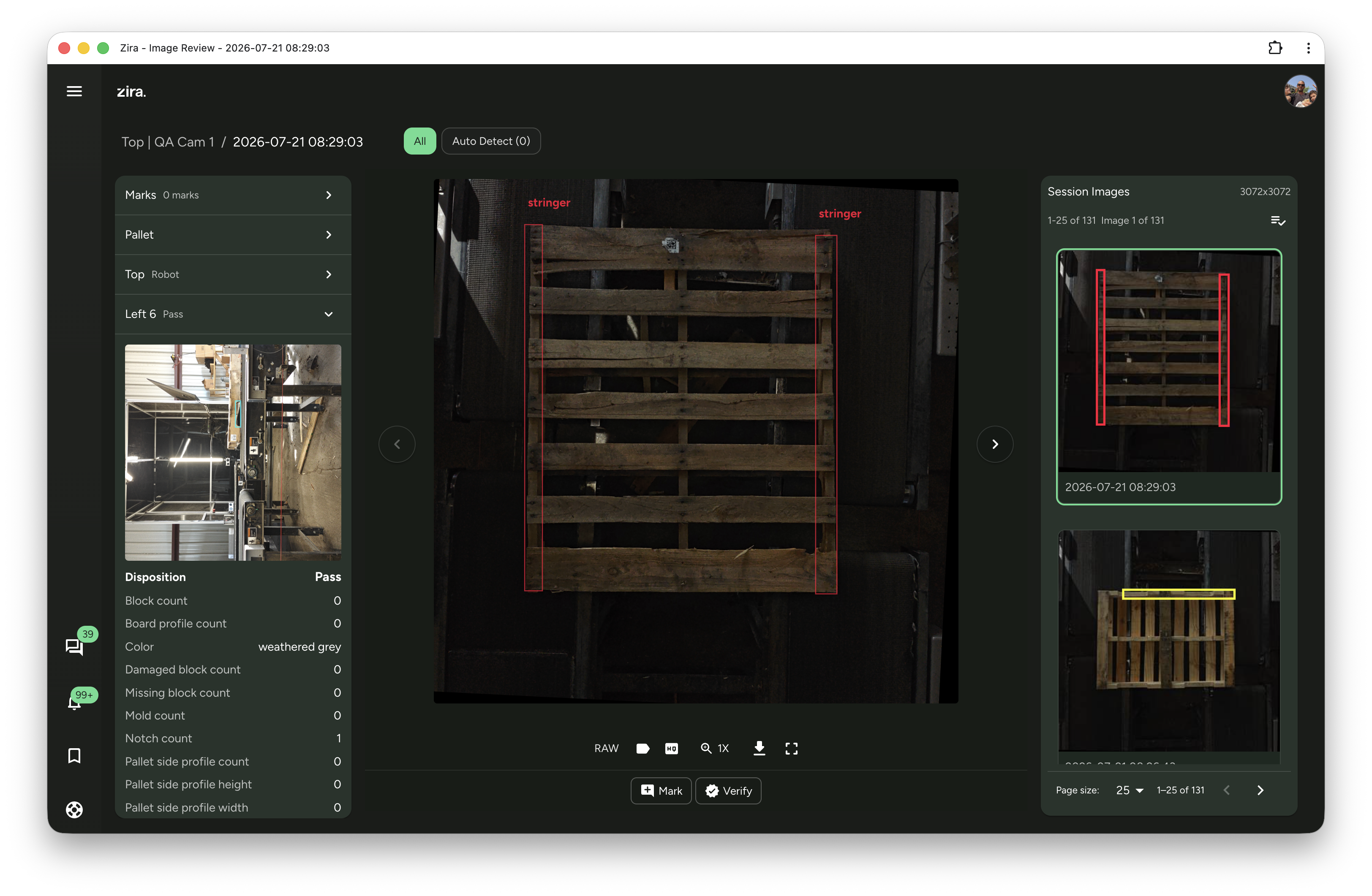Collapse the Left 6 Pass section
The height and width of the screenshot is (896, 1372).
[x=233, y=315]
